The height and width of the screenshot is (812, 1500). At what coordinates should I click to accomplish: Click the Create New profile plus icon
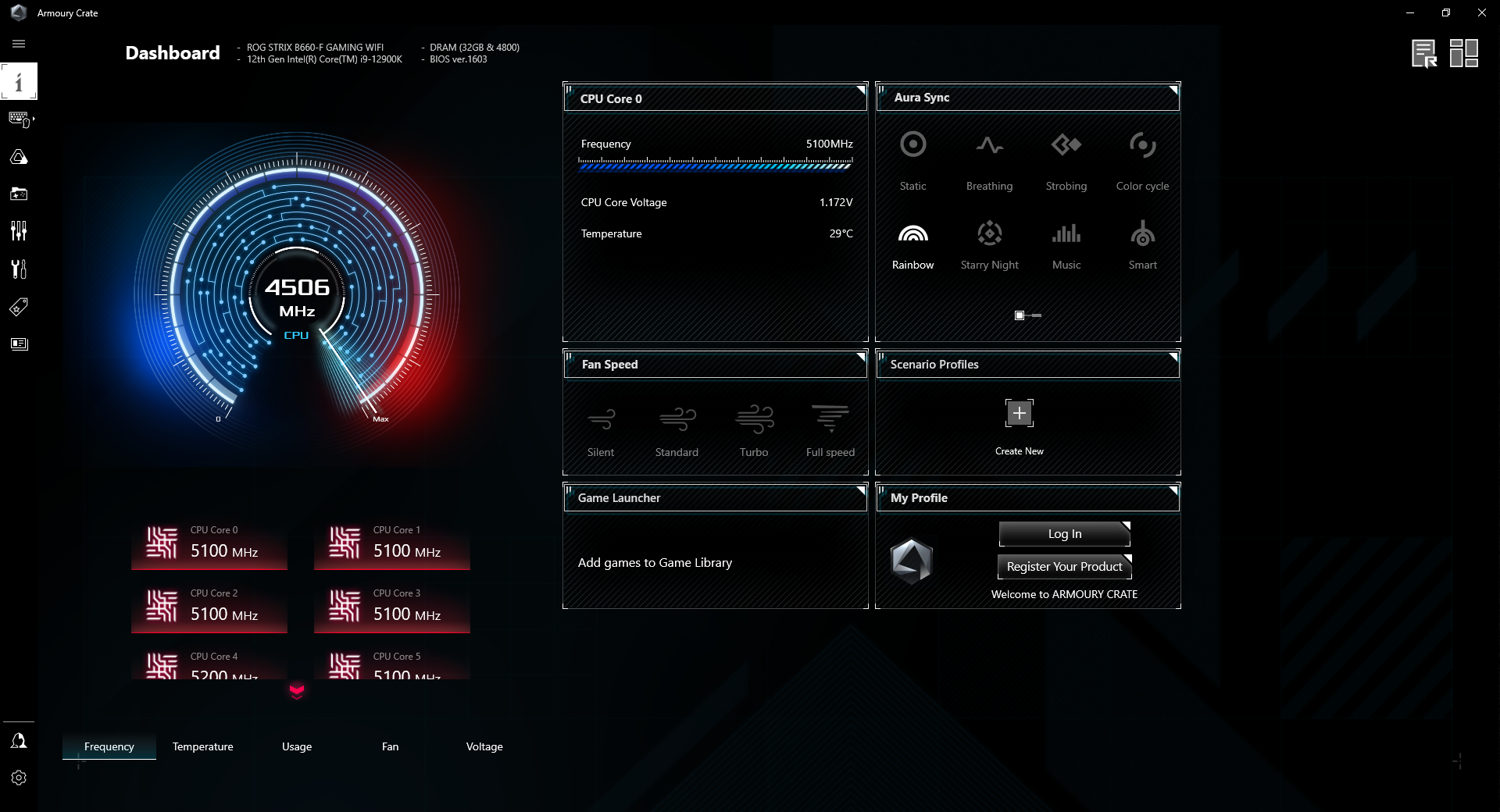(1020, 413)
